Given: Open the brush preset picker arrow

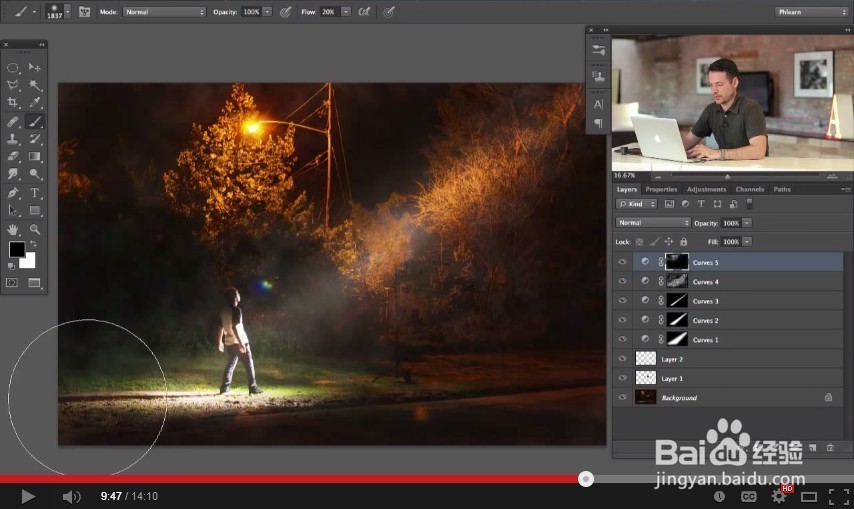Looking at the screenshot, I should tap(68, 11).
